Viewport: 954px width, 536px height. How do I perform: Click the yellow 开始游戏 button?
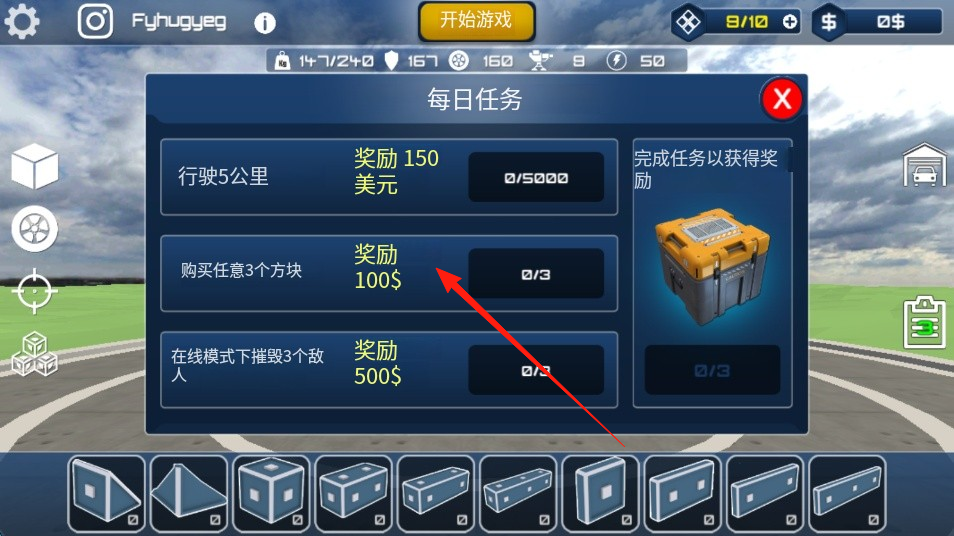point(476,21)
